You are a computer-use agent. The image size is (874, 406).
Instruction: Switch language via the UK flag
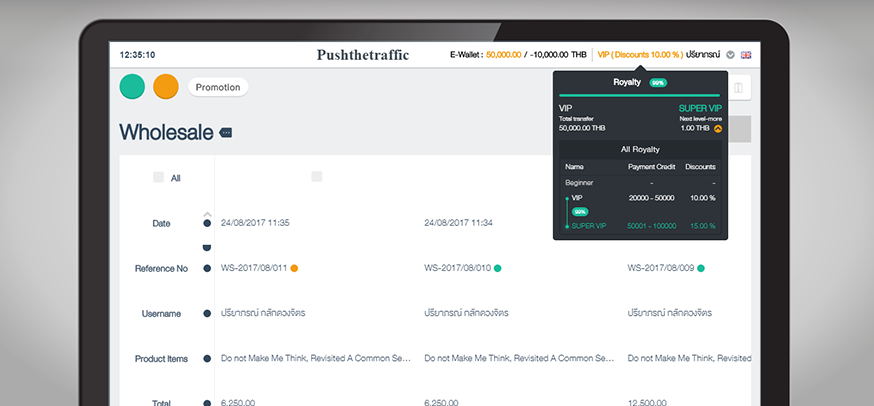(746, 55)
